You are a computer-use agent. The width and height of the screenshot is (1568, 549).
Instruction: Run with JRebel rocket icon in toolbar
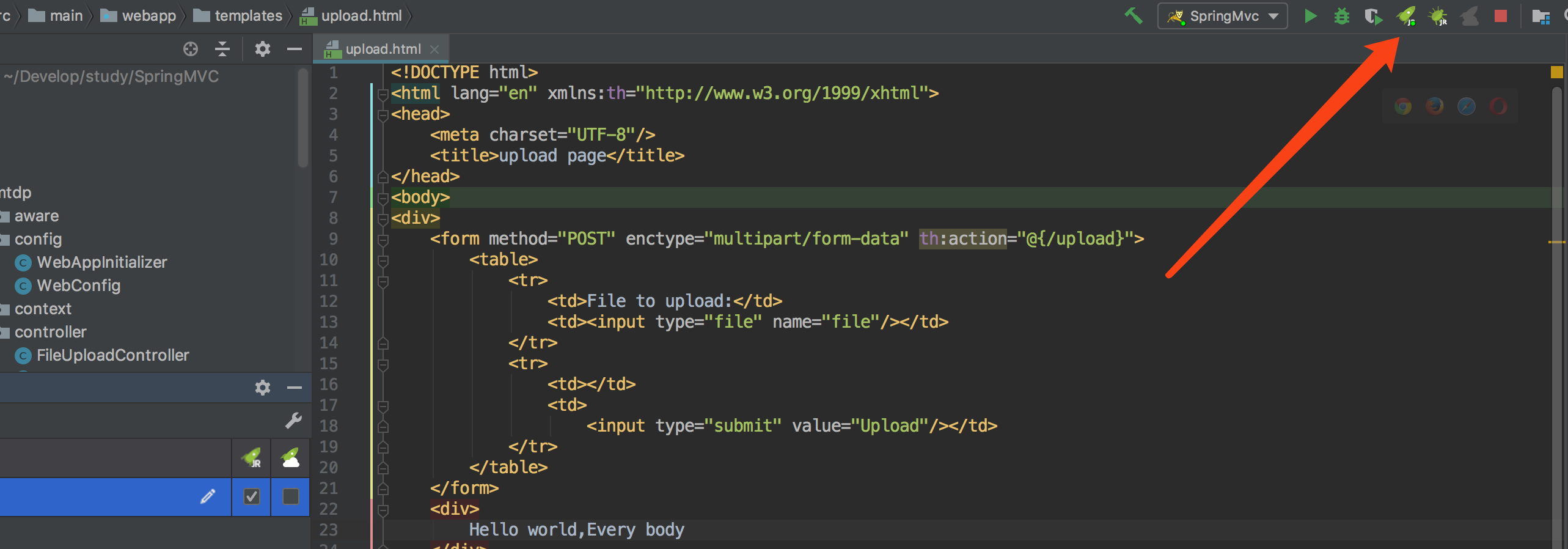1405,17
